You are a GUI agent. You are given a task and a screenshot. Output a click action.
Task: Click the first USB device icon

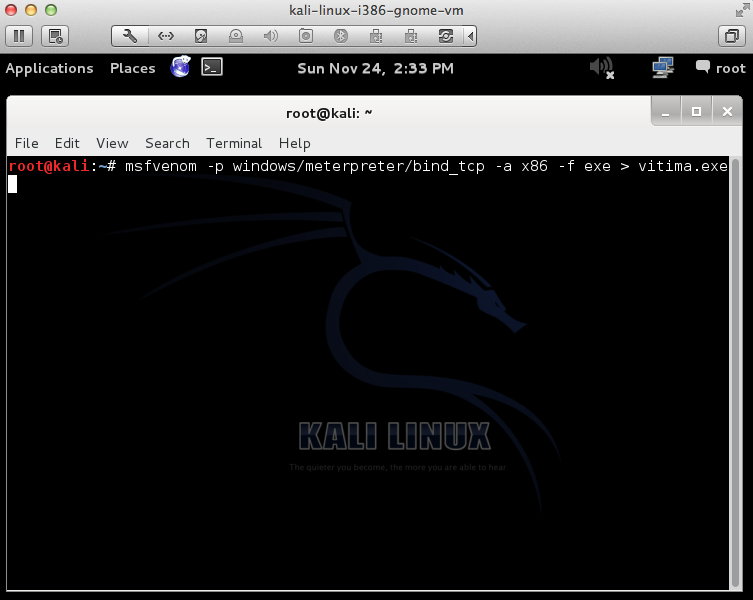coord(376,36)
